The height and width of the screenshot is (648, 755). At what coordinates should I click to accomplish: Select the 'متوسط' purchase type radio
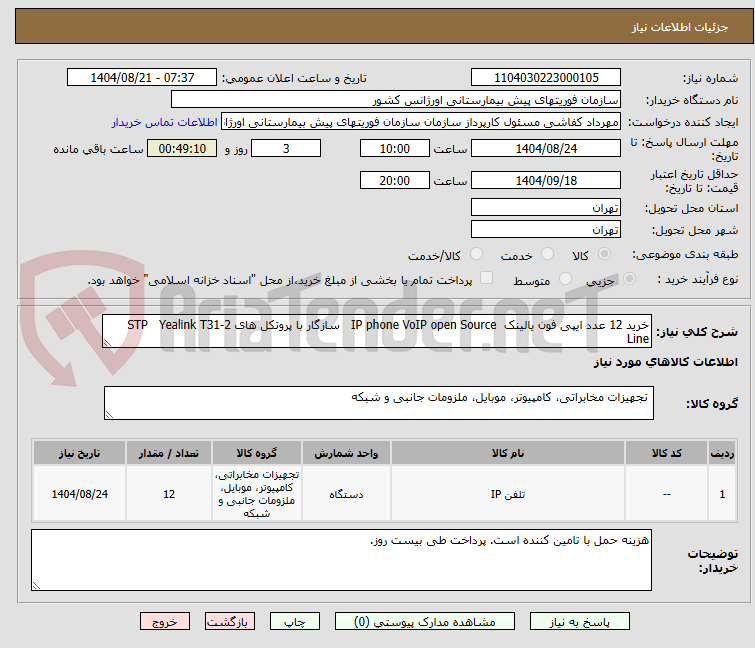coord(565,279)
